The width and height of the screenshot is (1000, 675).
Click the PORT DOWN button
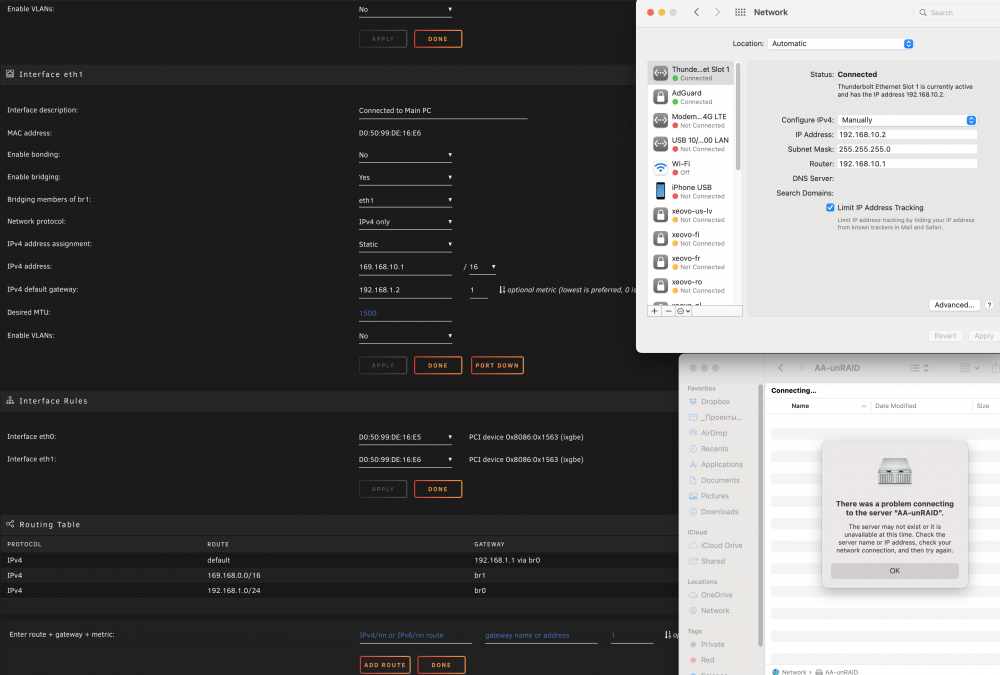[x=497, y=366]
